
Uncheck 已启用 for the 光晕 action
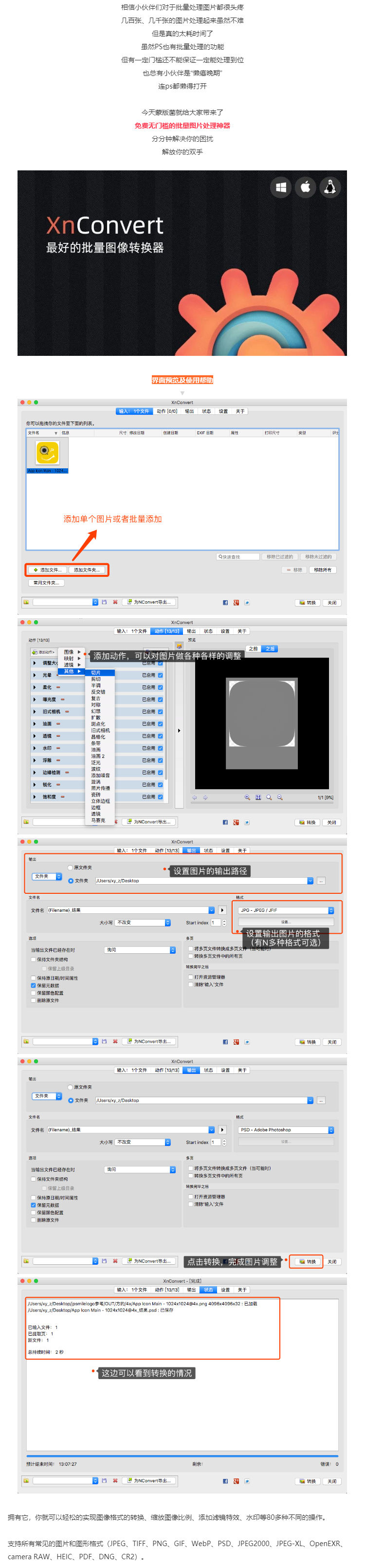pyautogui.click(x=160, y=675)
